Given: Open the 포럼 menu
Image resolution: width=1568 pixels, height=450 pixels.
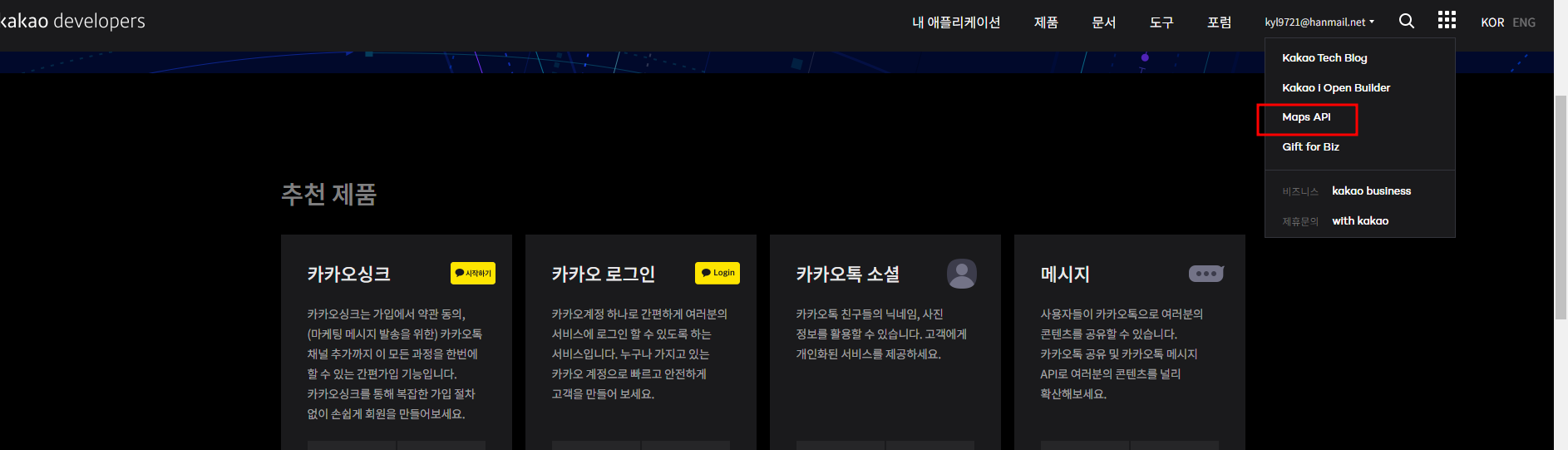Looking at the screenshot, I should click(1220, 22).
